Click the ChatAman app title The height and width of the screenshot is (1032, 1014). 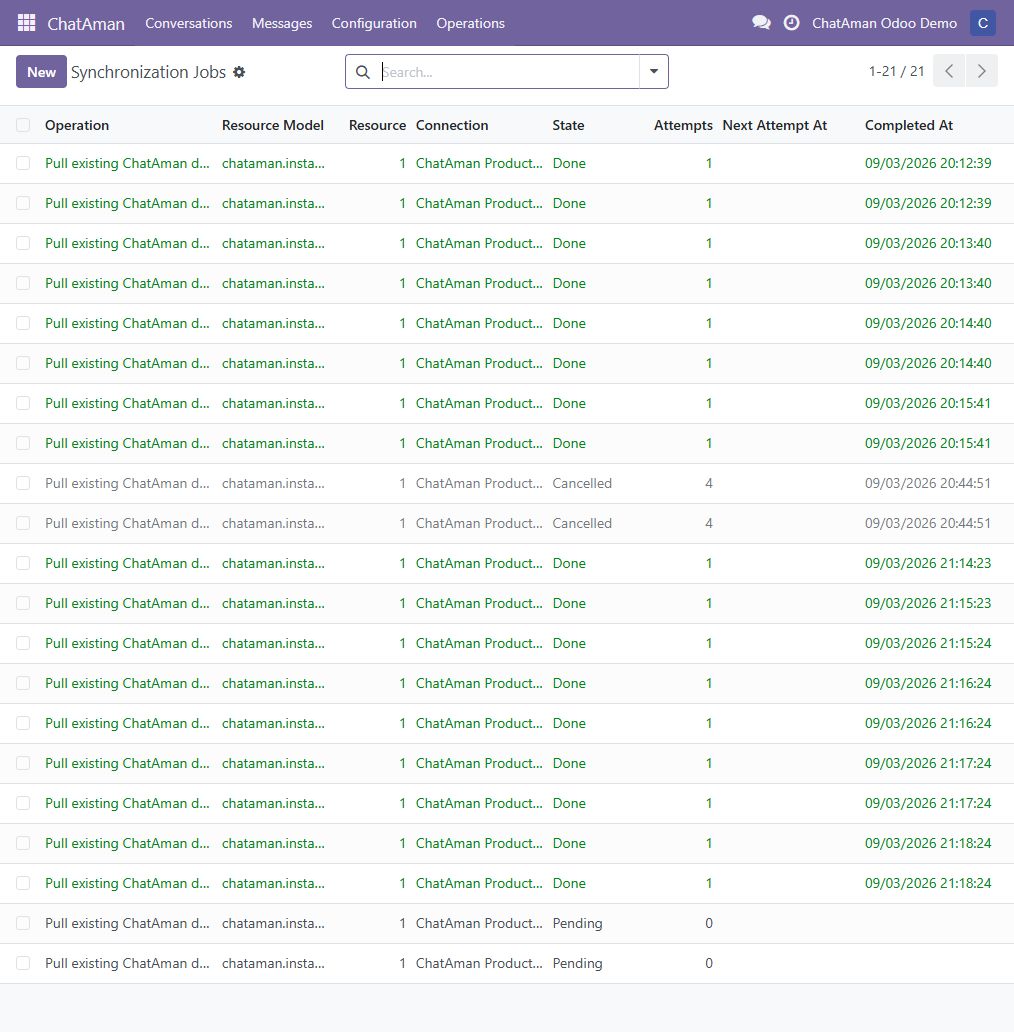(86, 24)
